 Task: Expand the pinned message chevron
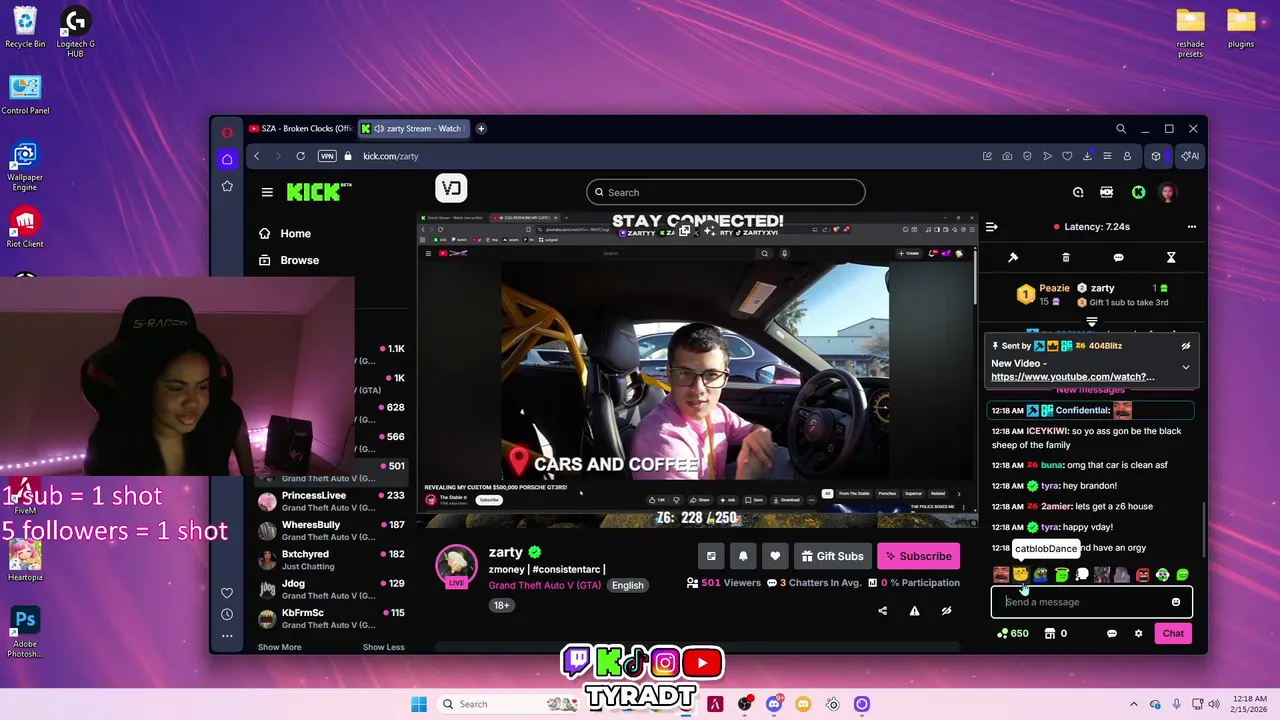(x=1186, y=367)
